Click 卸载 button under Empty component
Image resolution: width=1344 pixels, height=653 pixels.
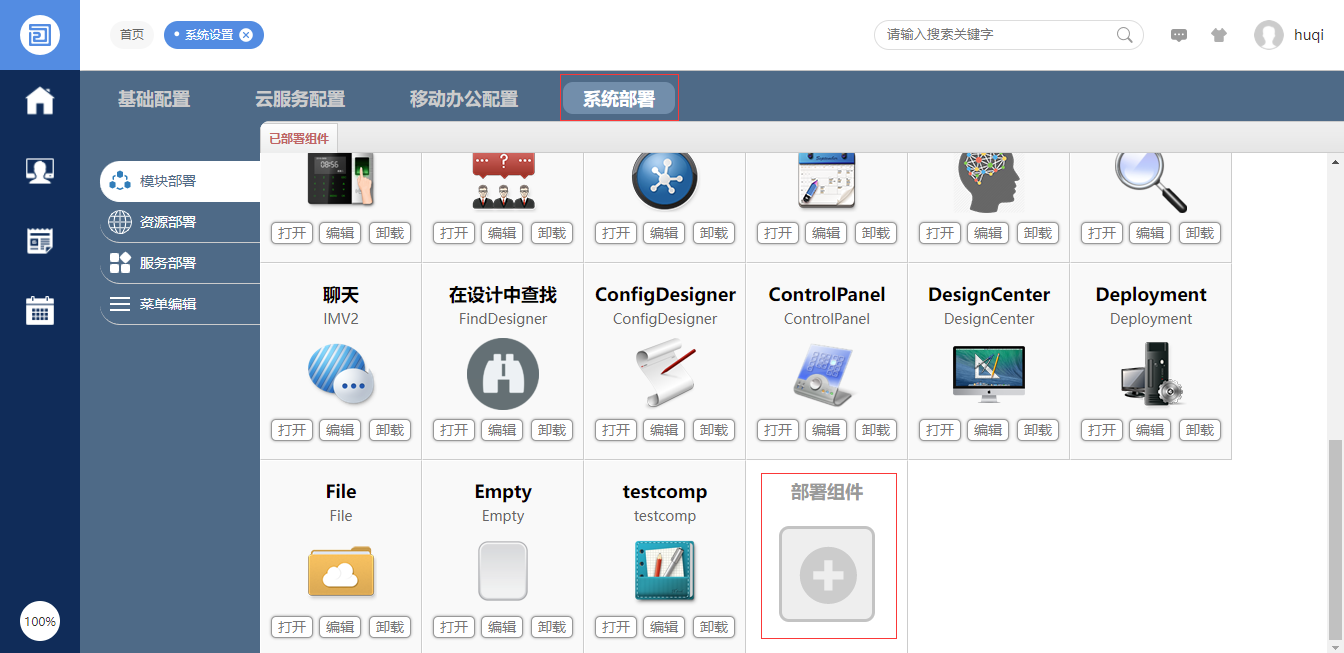(x=552, y=627)
